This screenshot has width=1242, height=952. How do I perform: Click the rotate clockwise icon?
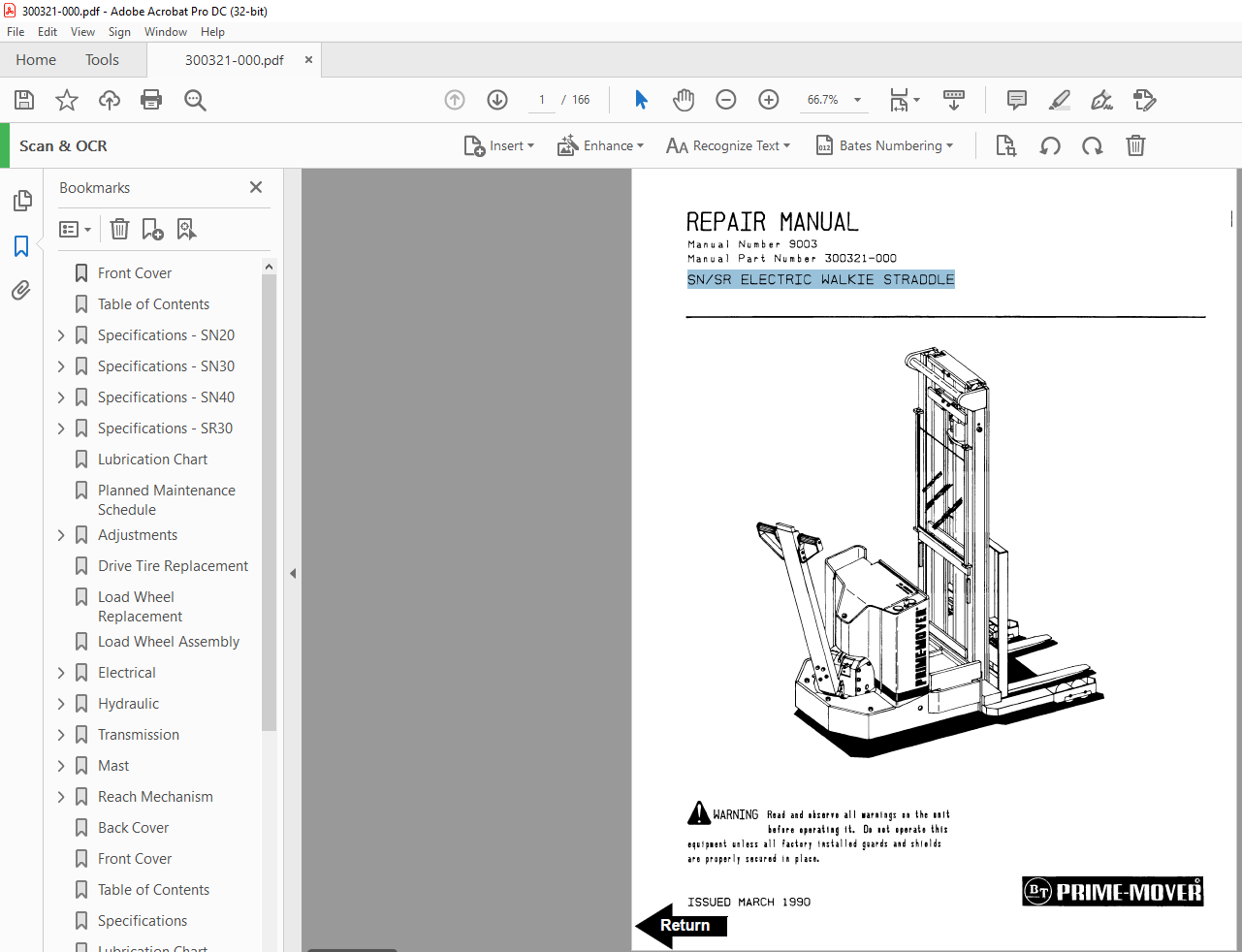coord(1093,146)
